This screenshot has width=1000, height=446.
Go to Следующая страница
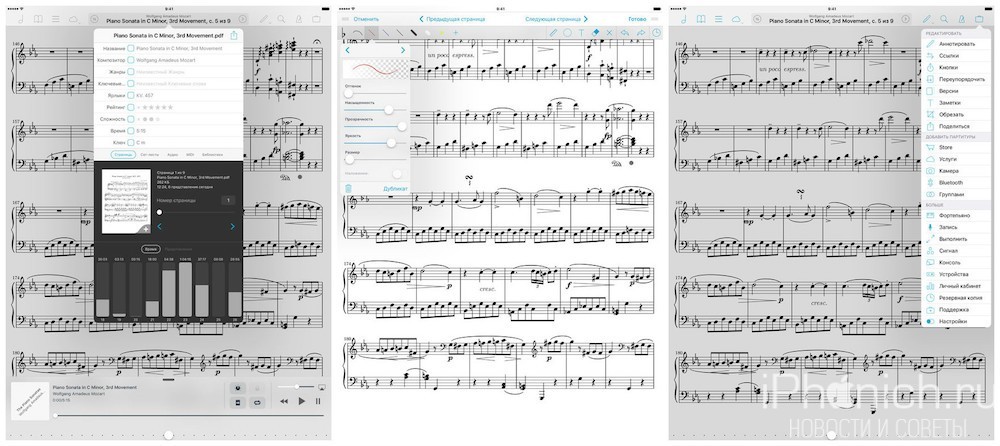click(x=556, y=19)
